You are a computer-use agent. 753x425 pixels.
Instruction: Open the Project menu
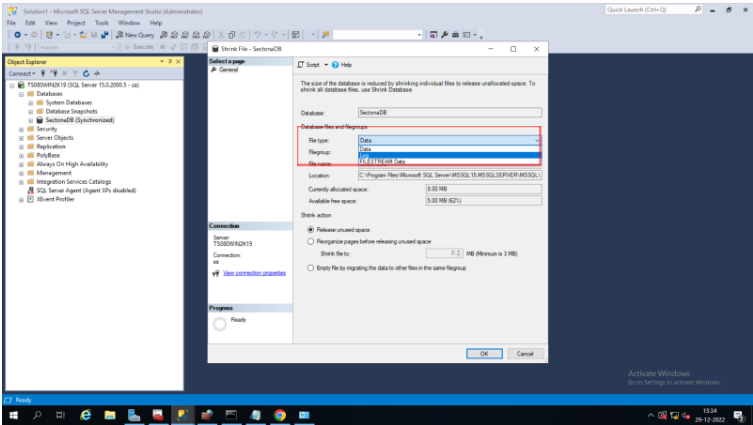pos(76,22)
